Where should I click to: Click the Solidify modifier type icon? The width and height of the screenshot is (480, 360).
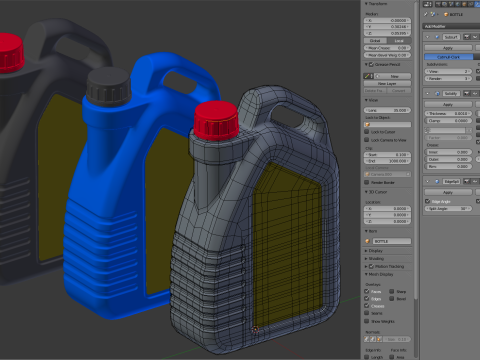[x=437, y=94]
